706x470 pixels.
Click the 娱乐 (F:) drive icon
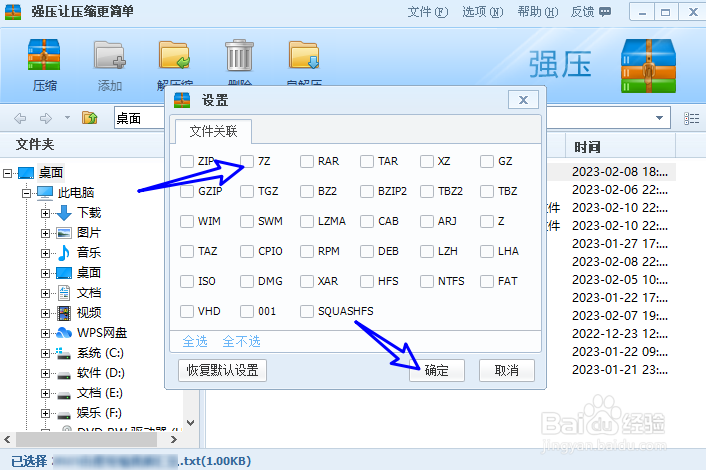[x=64, y=415]
